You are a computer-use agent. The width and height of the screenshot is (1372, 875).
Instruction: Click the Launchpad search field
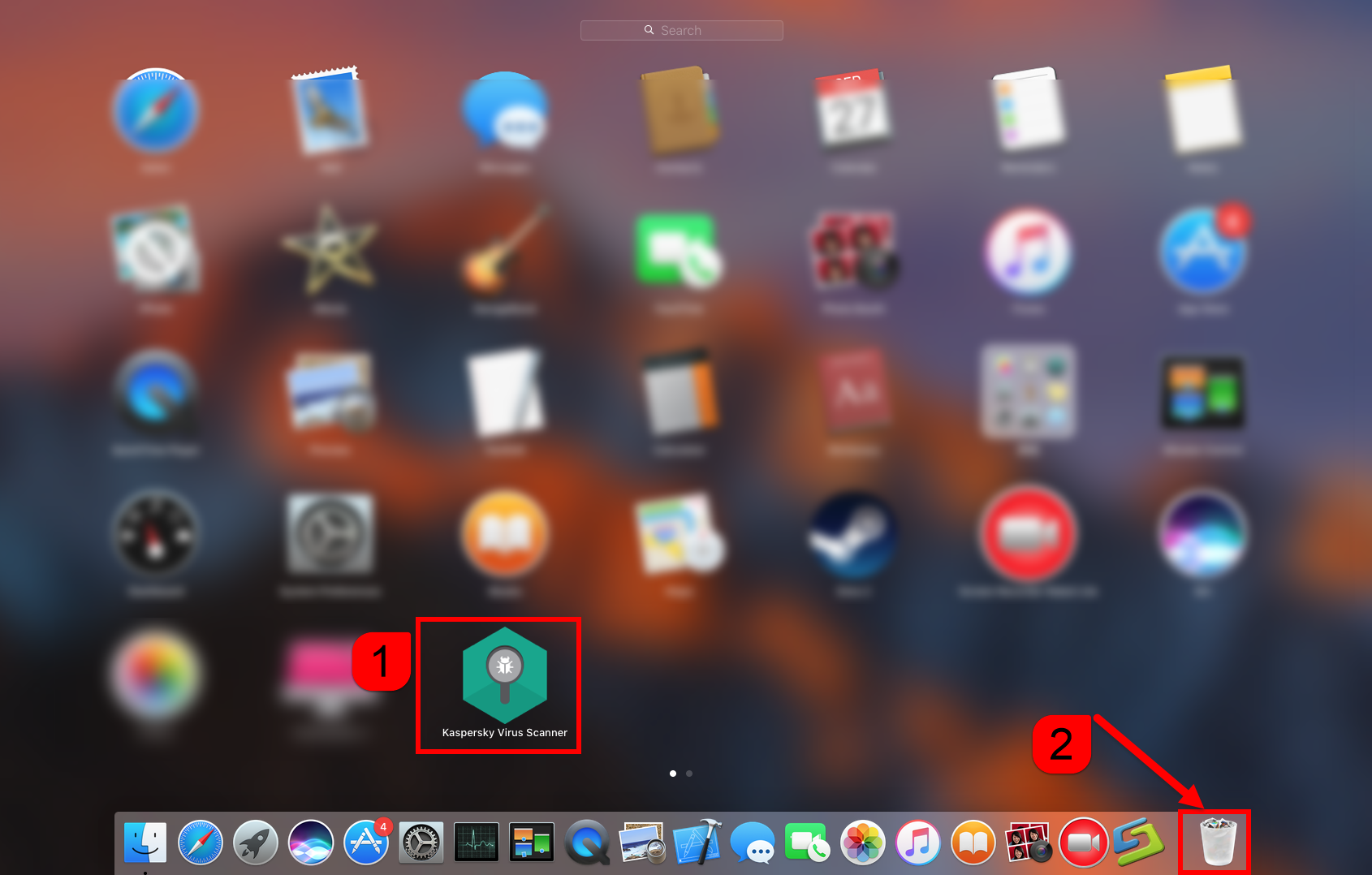681,30
